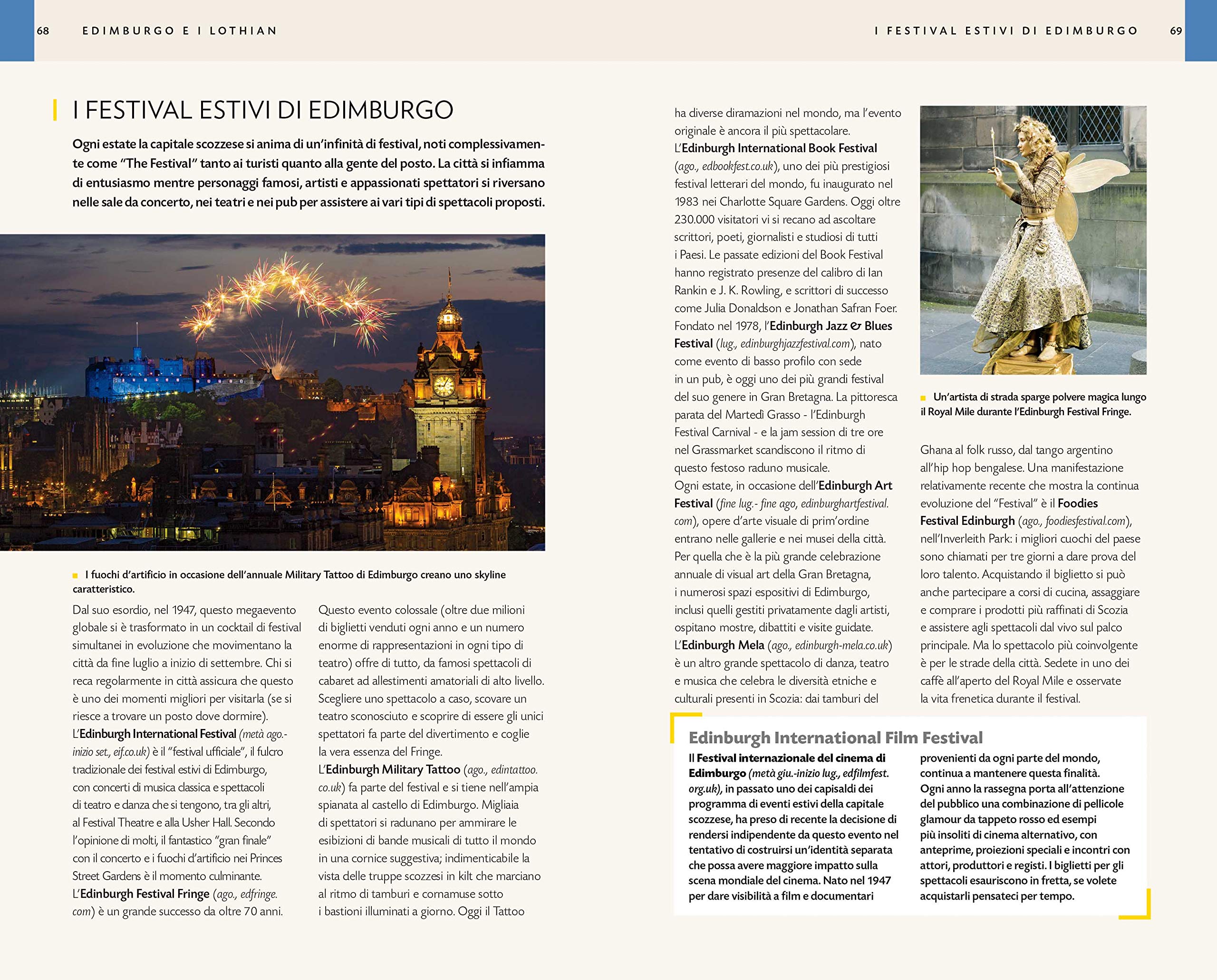
Task: Click the page number 69
Action: [x=1176, y=31]
